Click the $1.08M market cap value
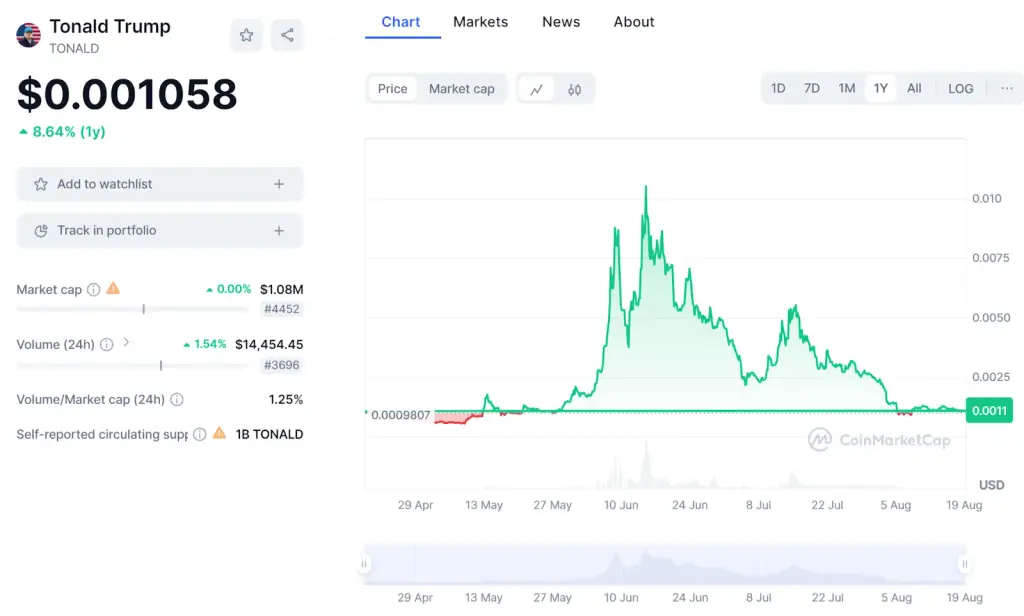The image size is (1024, 616). click(x=281, y=289)
